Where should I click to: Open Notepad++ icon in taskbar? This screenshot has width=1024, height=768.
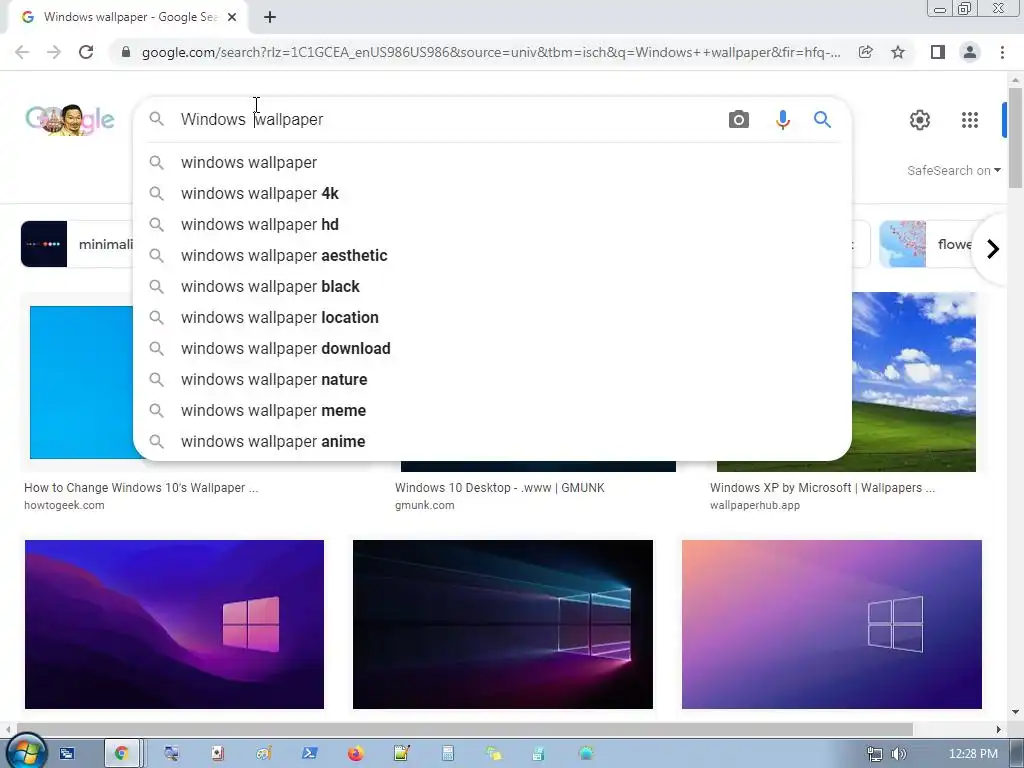click(x=401, y=754)
